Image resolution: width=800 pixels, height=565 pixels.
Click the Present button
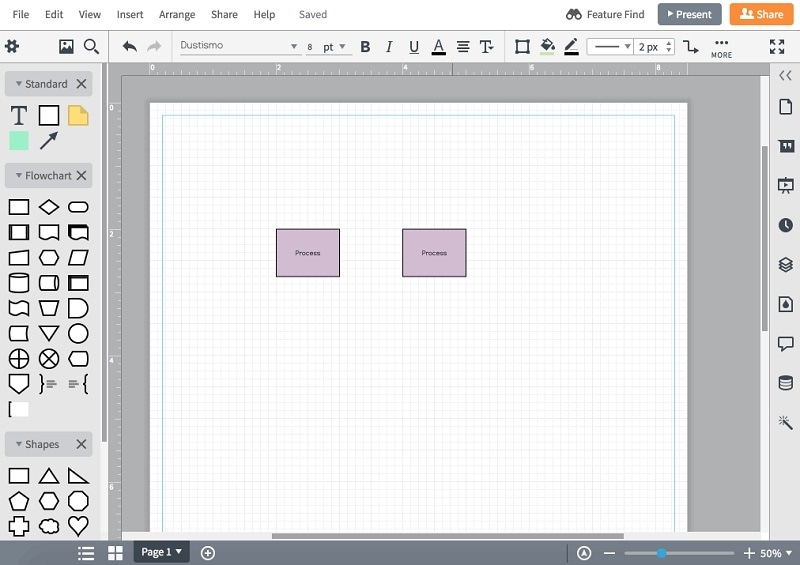pyautogui.click(x=689, y=14)
